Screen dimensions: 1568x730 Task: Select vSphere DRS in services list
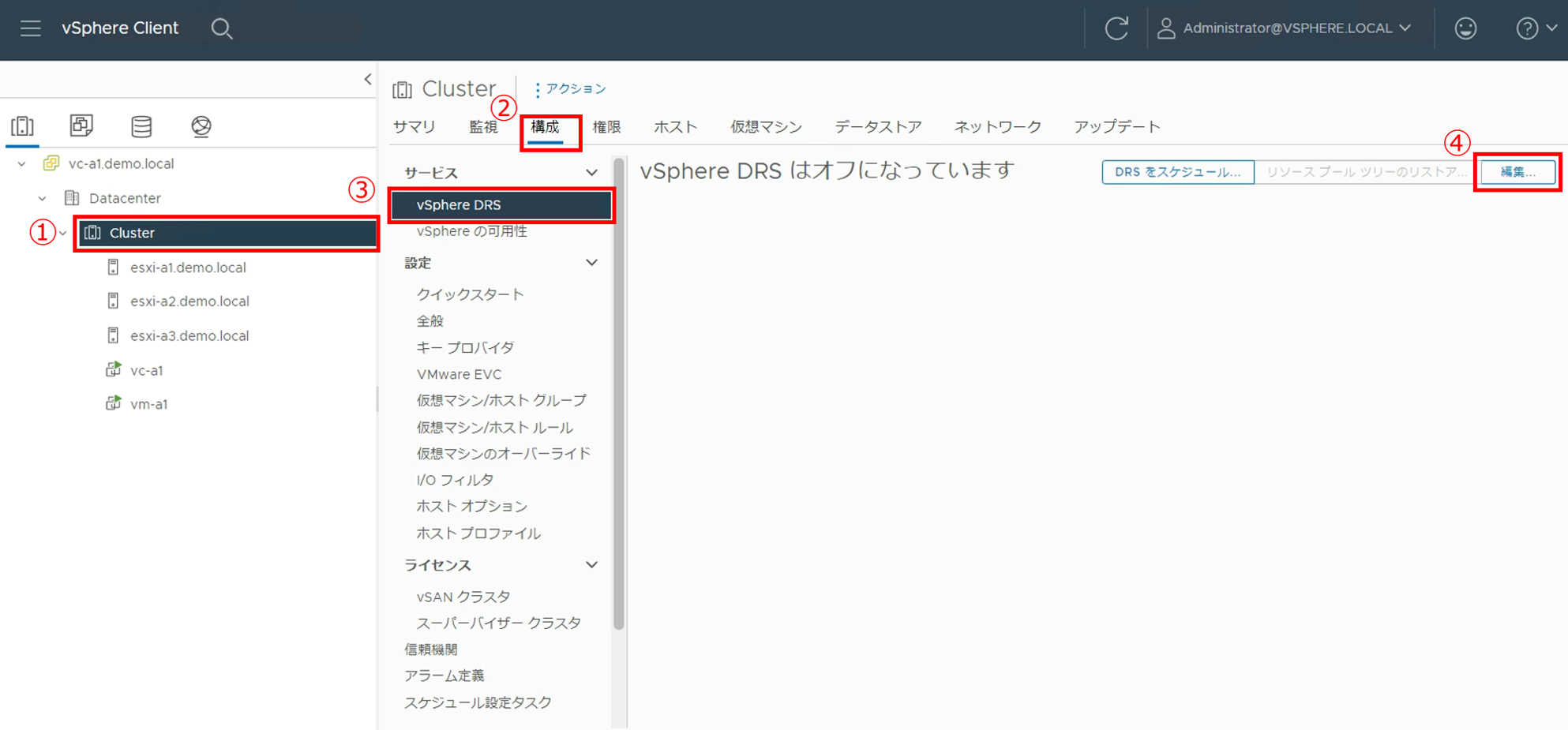[x=501, y=205]
